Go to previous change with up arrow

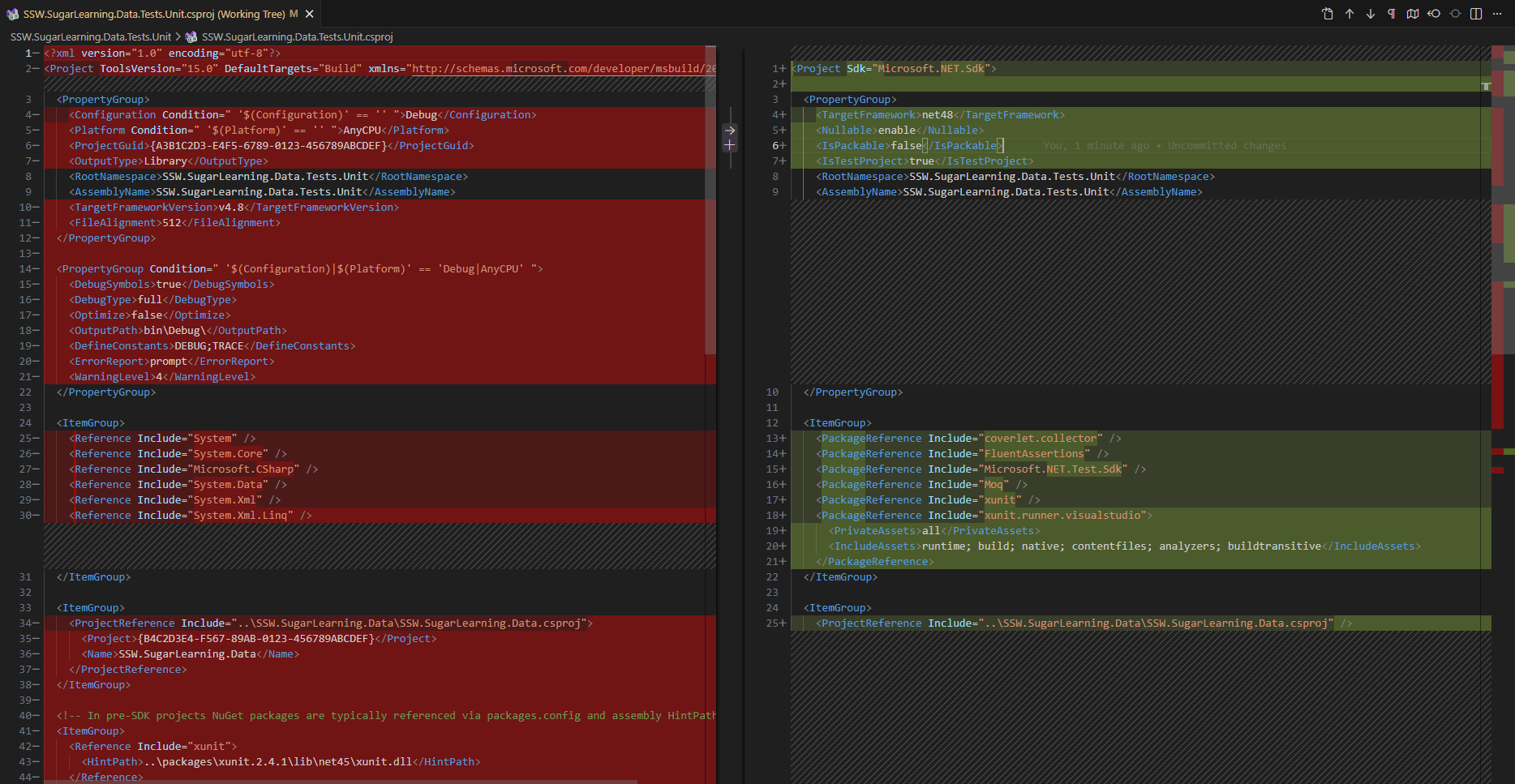pyautogui.click(x=1350, y=14)
